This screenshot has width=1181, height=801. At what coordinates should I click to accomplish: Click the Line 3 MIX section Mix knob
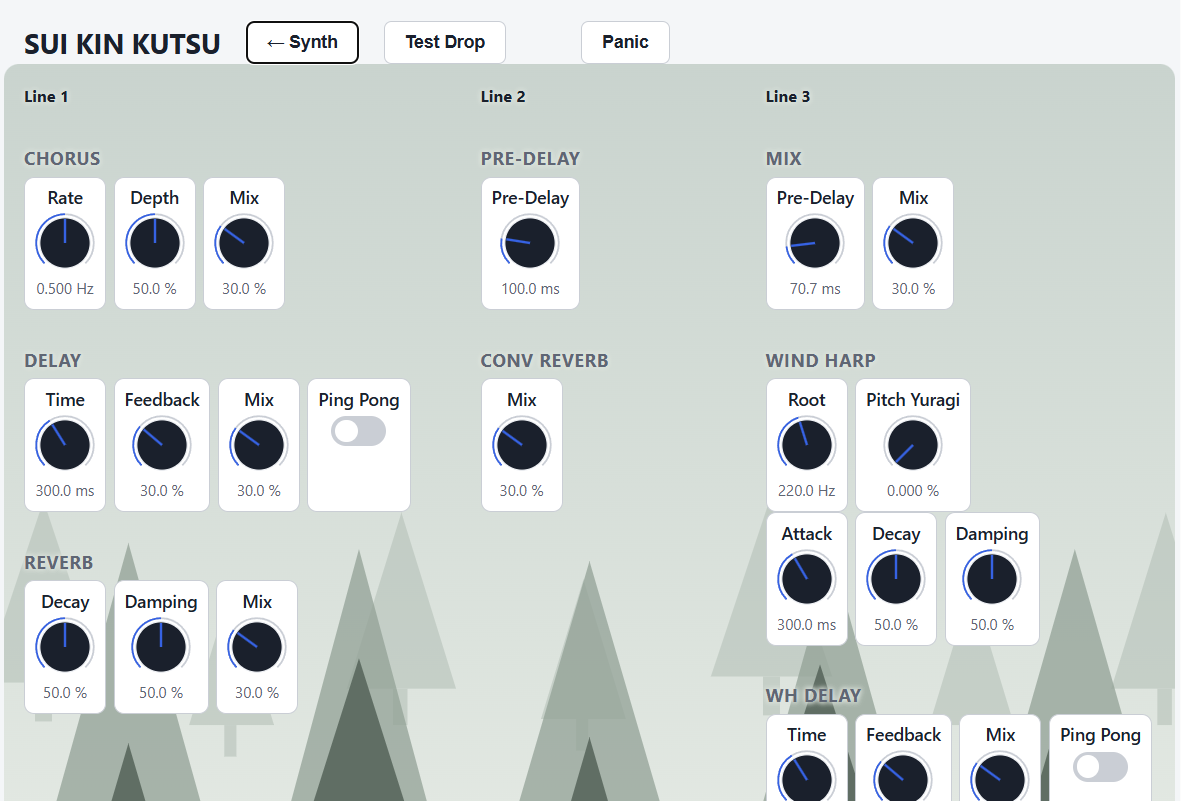coord(913,243)
